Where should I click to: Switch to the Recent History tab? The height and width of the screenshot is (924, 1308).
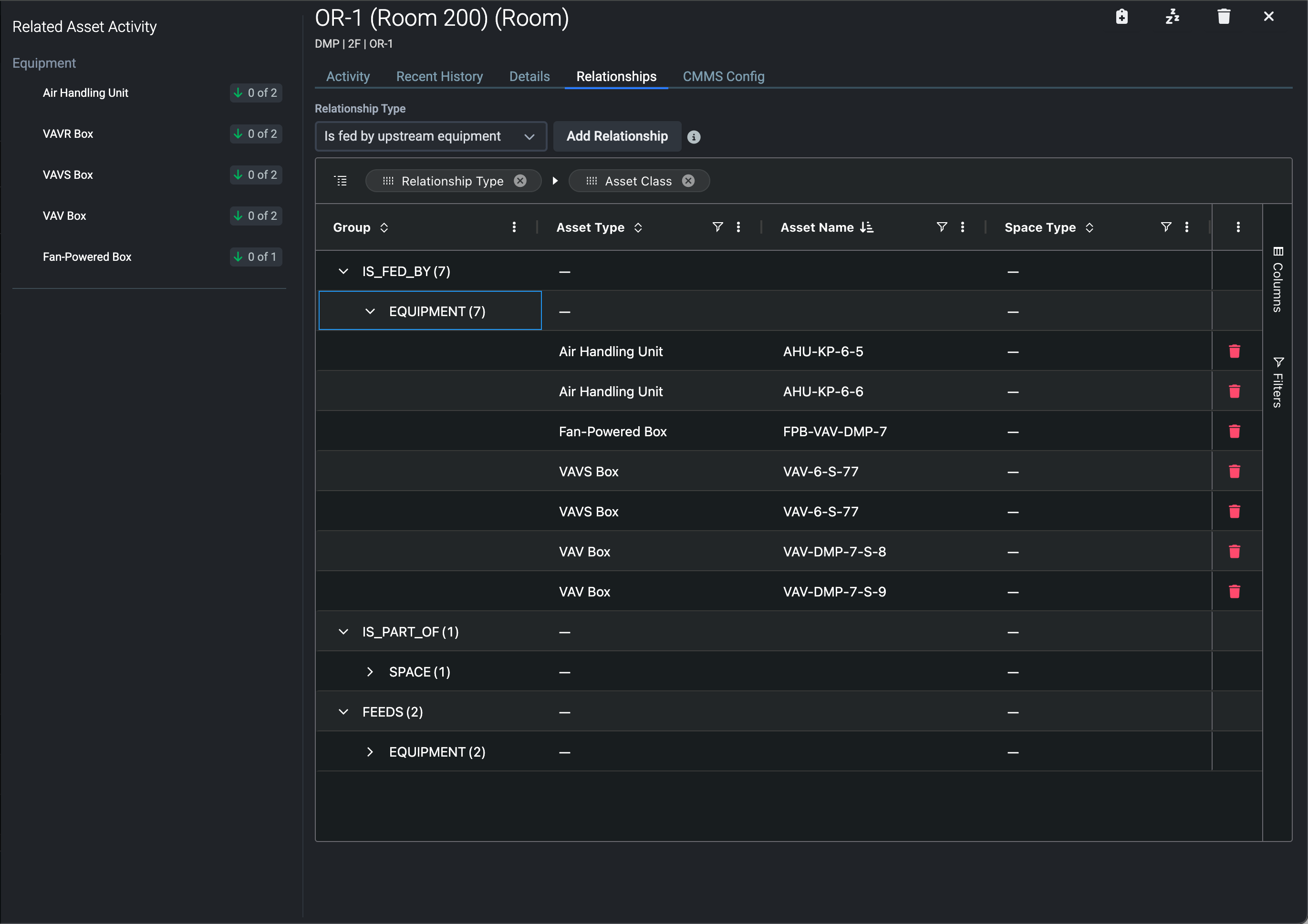pos(439,76)
